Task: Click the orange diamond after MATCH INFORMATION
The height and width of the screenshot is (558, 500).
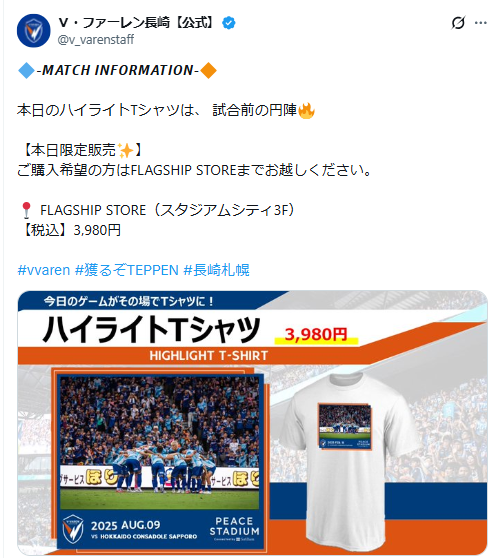Action: [x=209, y=70]
